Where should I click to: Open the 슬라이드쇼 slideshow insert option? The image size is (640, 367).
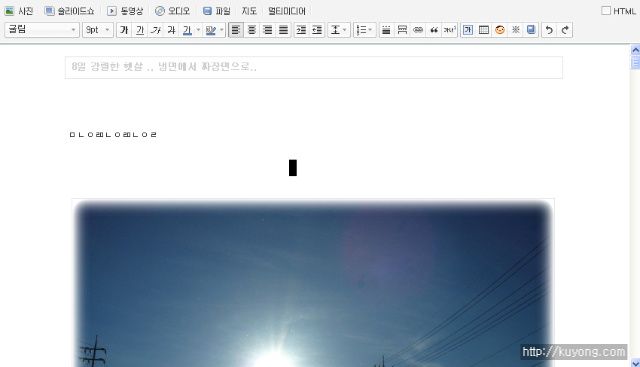tap(69, 11)
